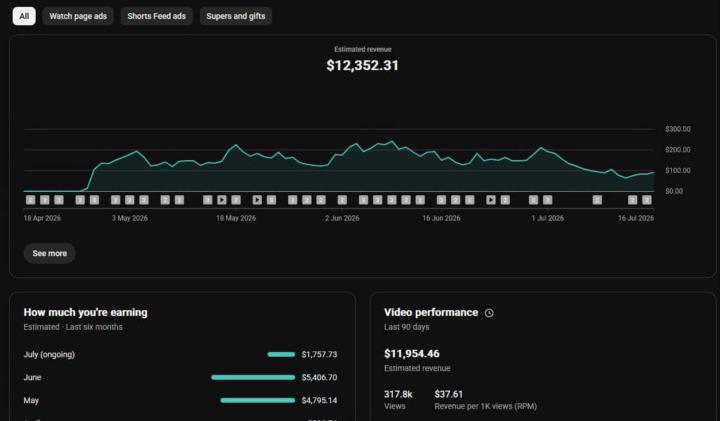
Task: Click the Last 90 days subtitle
Action: (x=406, y=327)
